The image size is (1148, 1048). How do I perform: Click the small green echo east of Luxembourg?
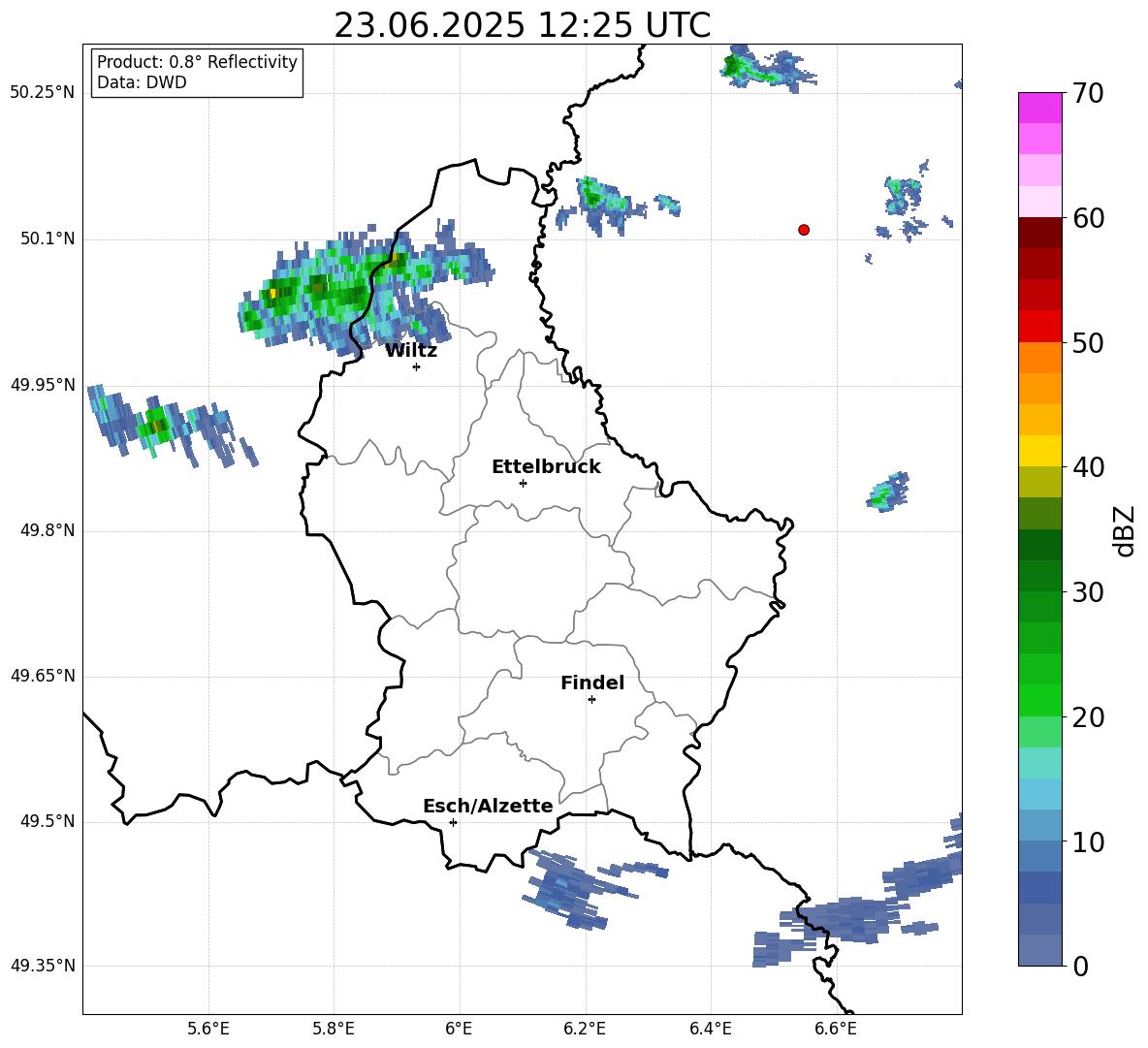[x=889, y=492]
